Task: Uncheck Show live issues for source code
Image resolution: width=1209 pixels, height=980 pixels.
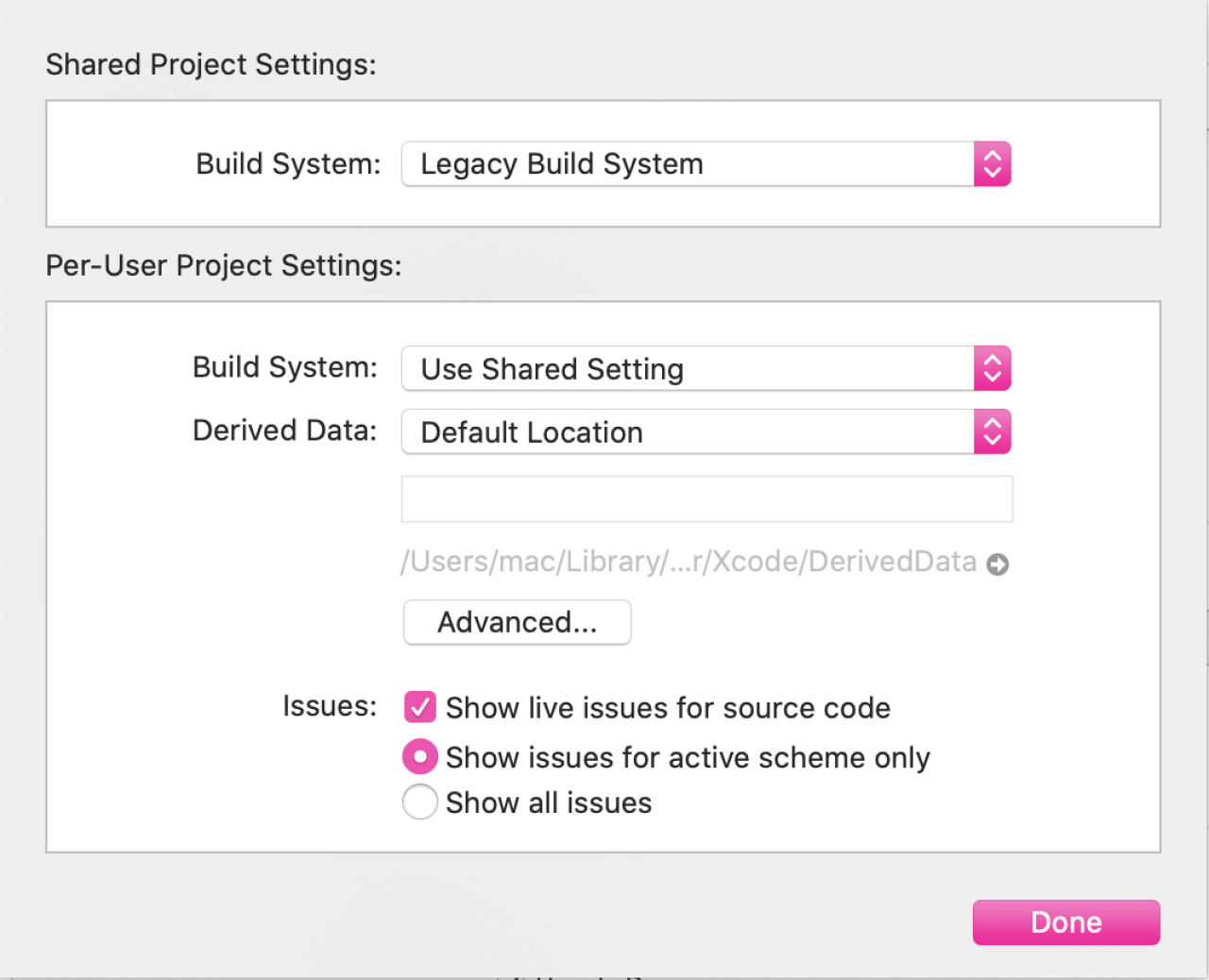Action: [x=419, y=707]
